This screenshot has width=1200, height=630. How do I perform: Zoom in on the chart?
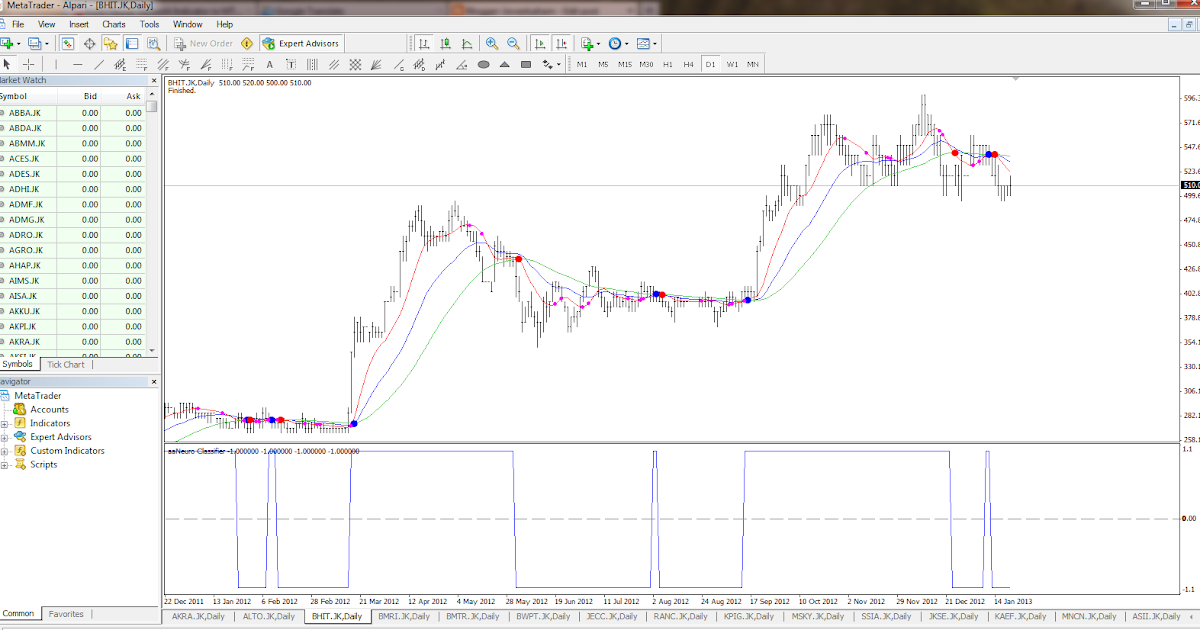[x=492, y=43]
